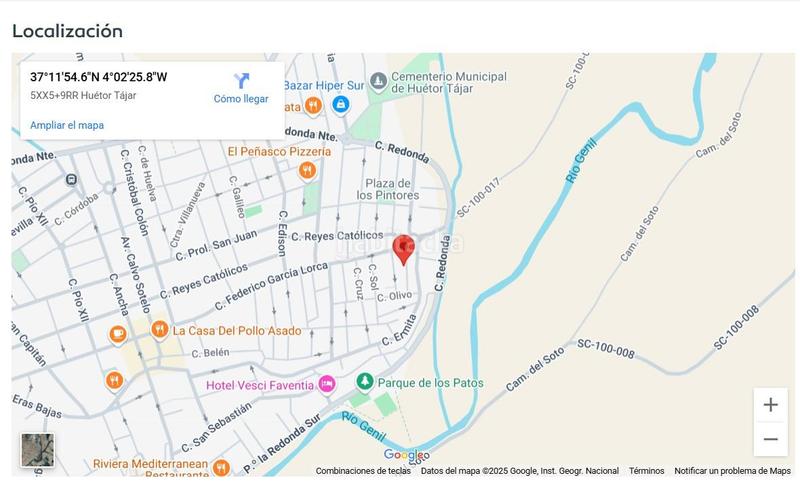Select El Peñasco Pizzería restaurant icon
Screen dimensions: 800x488
click(307, 170)
